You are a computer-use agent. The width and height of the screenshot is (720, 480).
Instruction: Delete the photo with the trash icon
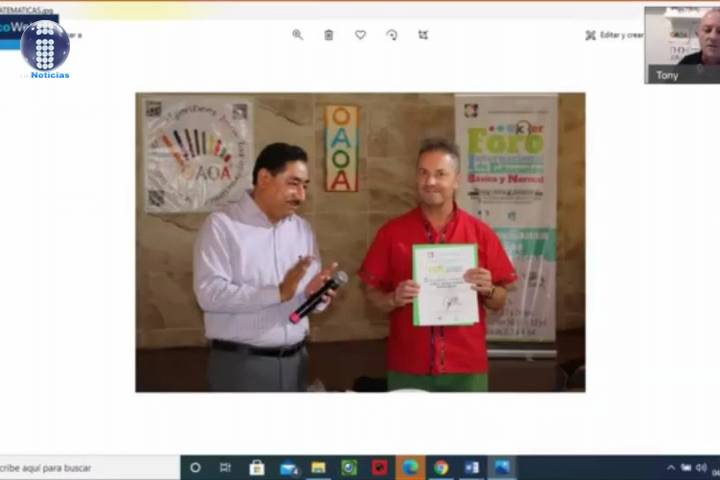tap(328, 35)
